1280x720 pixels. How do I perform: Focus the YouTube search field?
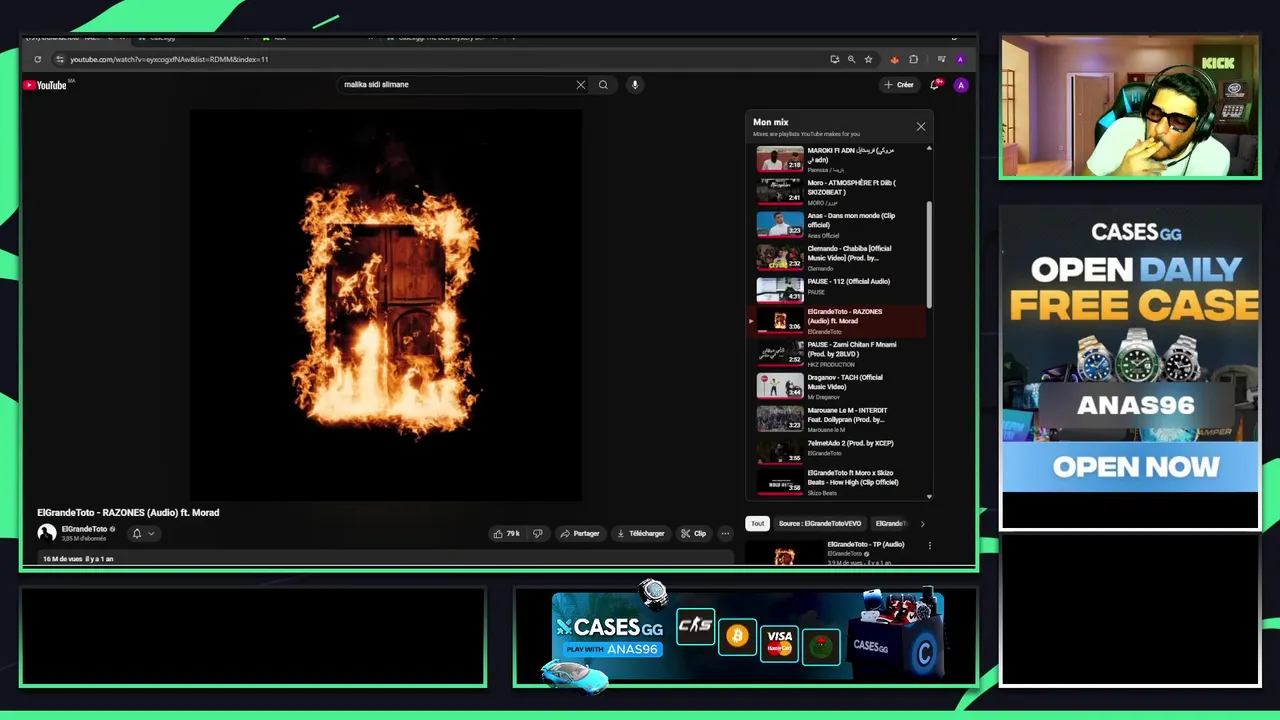[455, 85]
